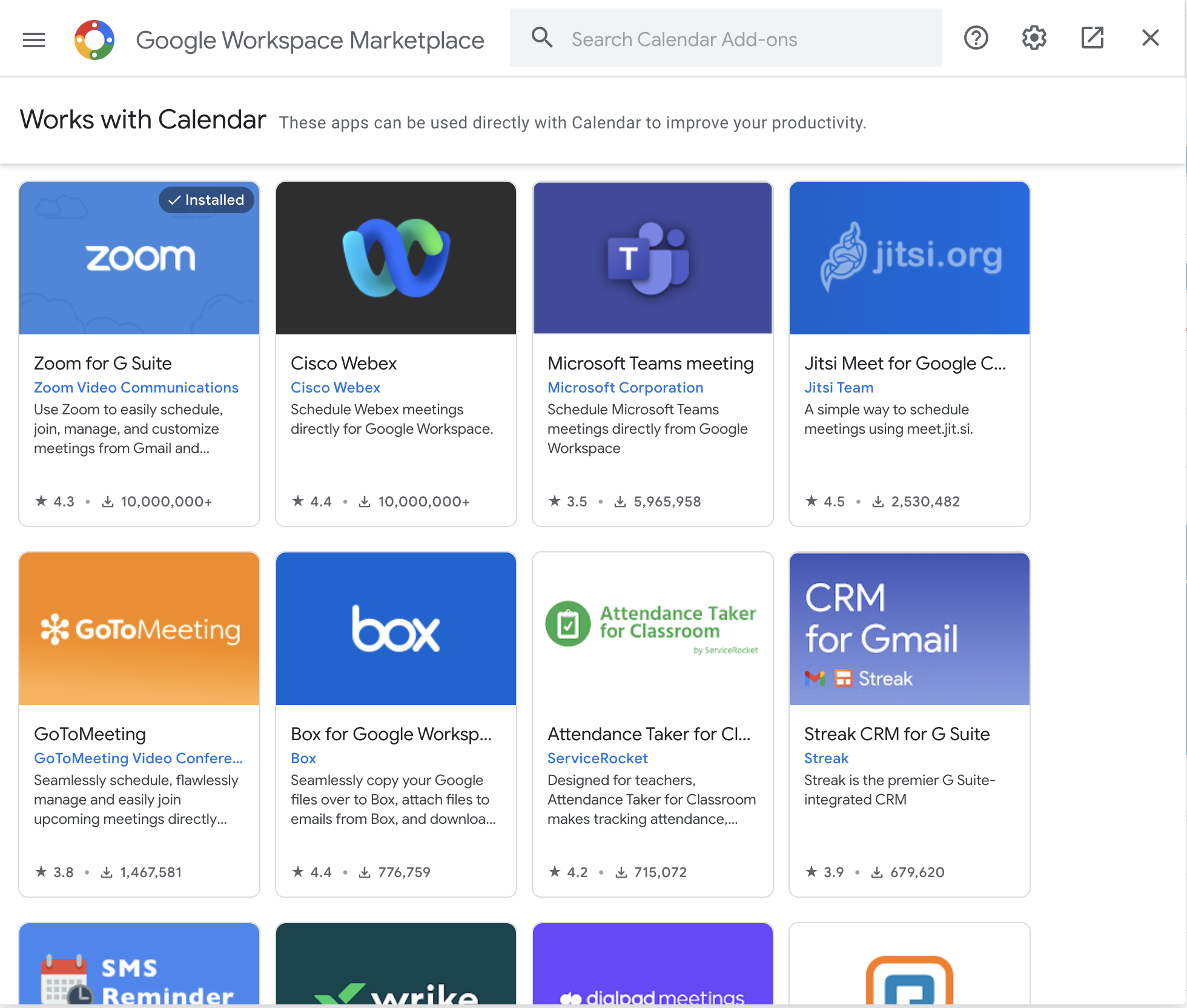Open the help question mark icon
This screenshot has width=1187, height=1008.
(976, 38)
